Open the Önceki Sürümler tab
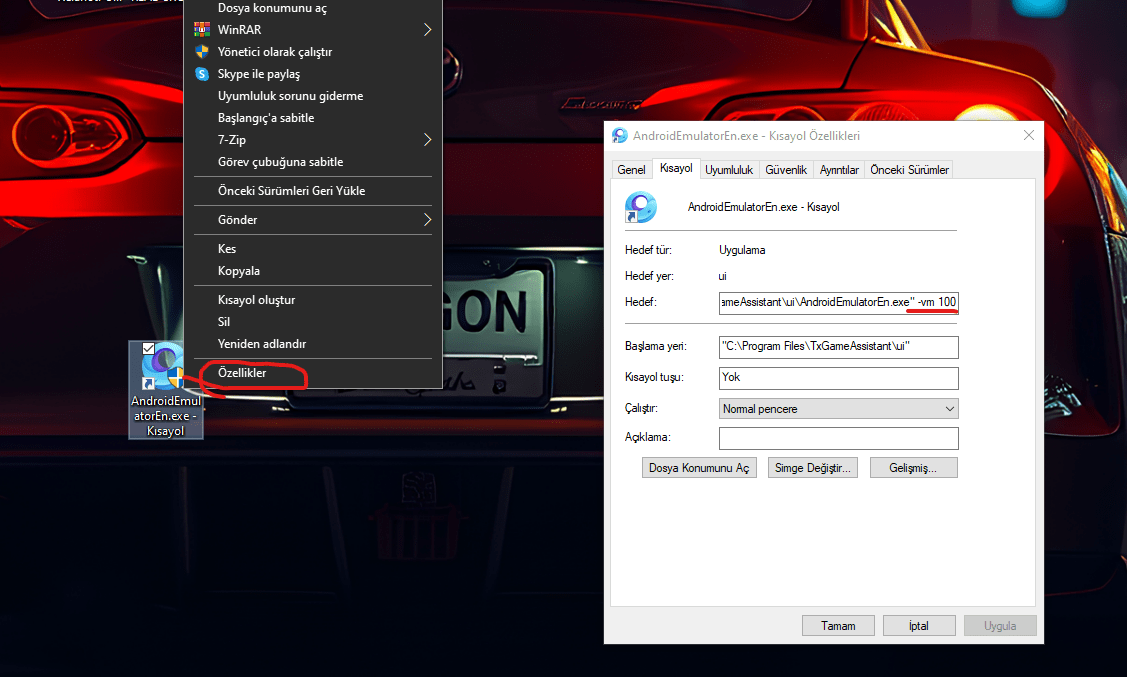Image resolution: width=1127 pixels, height=677 pixels. [x=909, y=170]
